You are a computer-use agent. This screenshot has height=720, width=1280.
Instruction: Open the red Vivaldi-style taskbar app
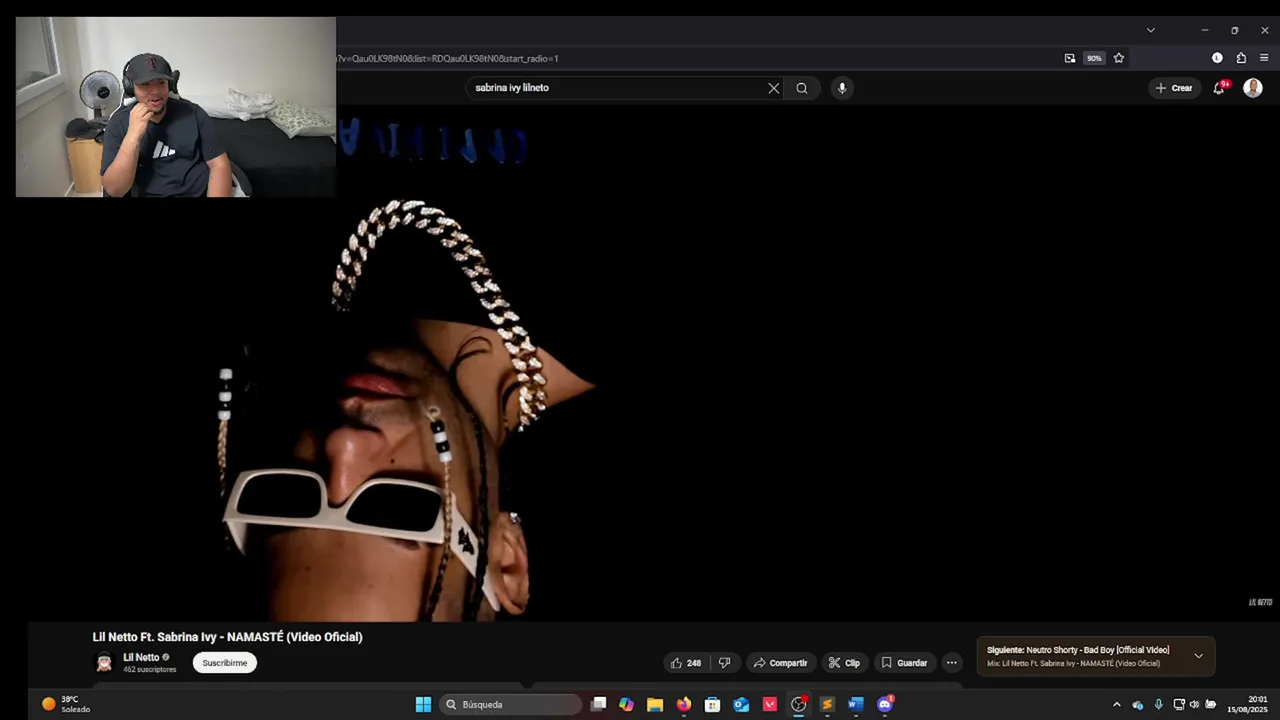770,705
